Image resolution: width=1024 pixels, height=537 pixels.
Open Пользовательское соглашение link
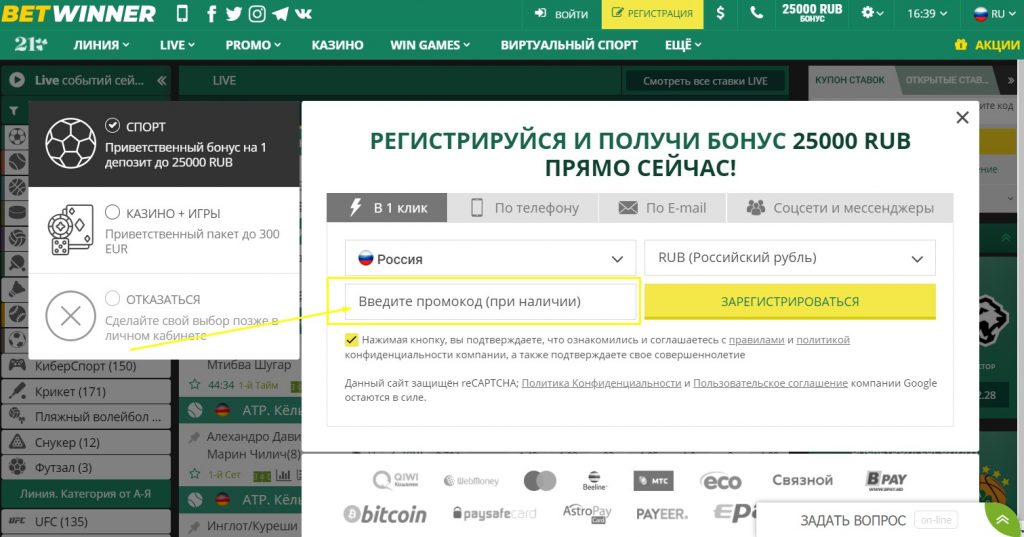tap(770, 383)
